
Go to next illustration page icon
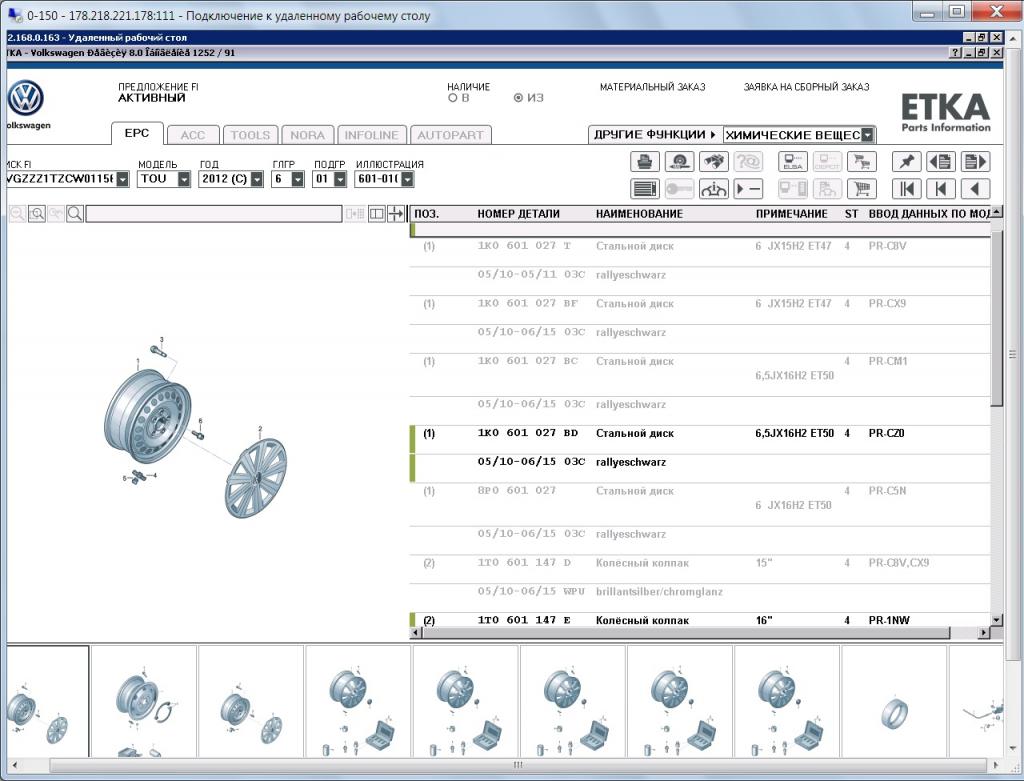(x=976, y=161)
